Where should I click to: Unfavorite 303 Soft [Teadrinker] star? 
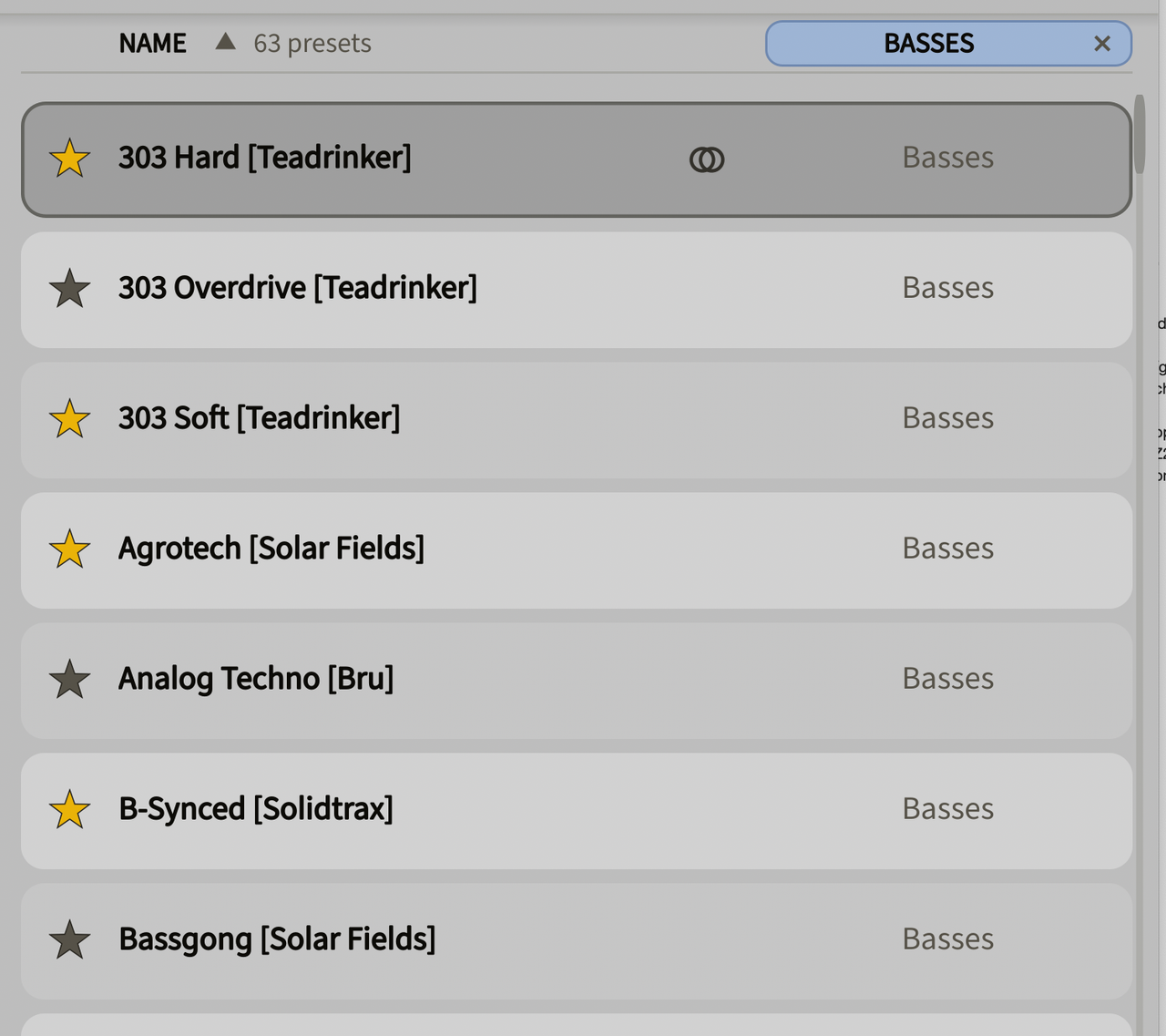(x=69, y=419)
